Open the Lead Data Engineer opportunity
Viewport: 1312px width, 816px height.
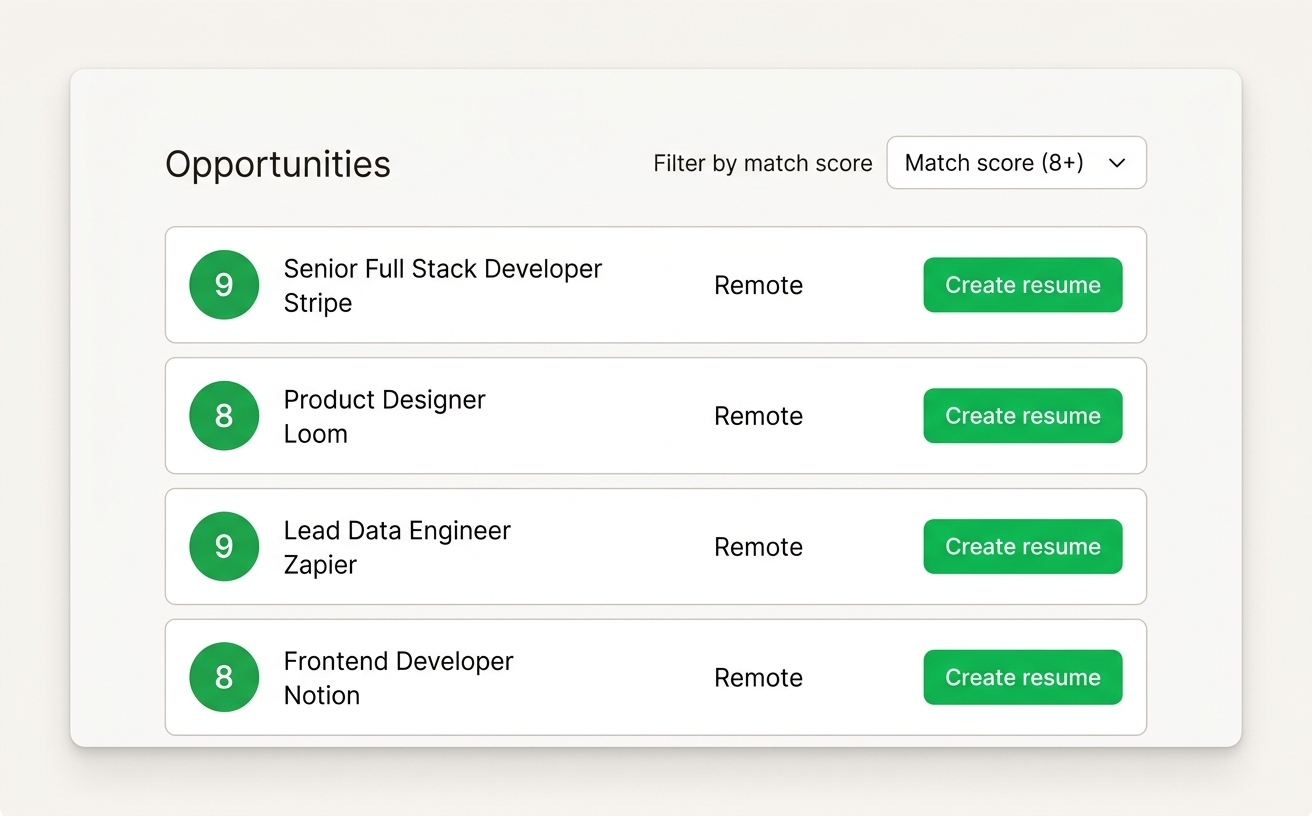396,530
